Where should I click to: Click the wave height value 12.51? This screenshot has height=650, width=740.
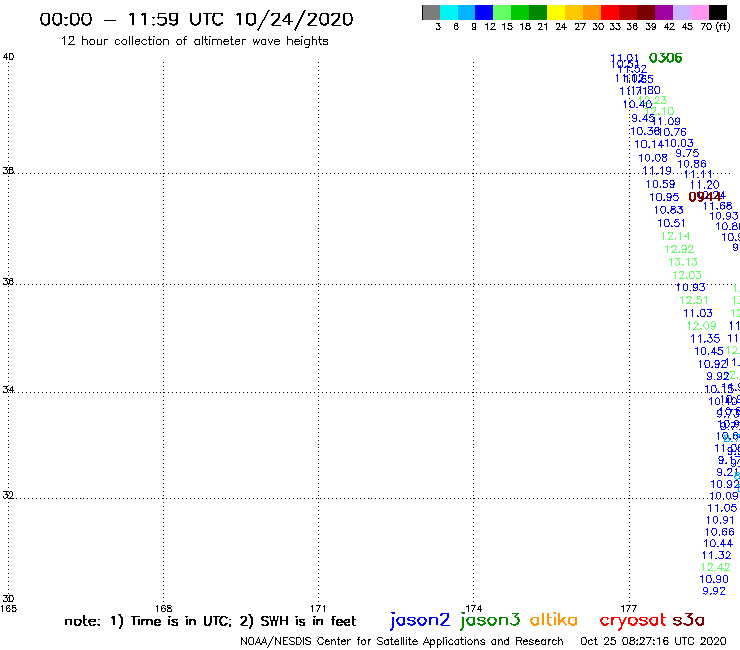694,300
